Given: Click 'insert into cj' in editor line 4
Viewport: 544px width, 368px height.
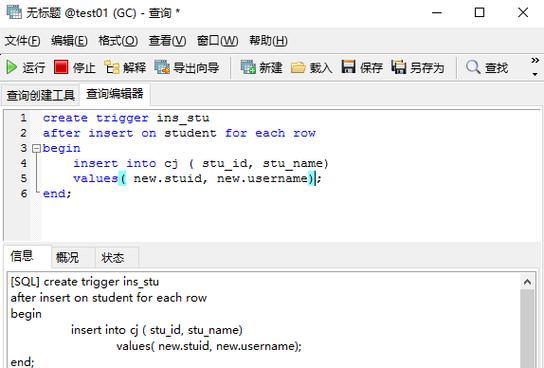Looking at the screenshot, I should (126, 163).
